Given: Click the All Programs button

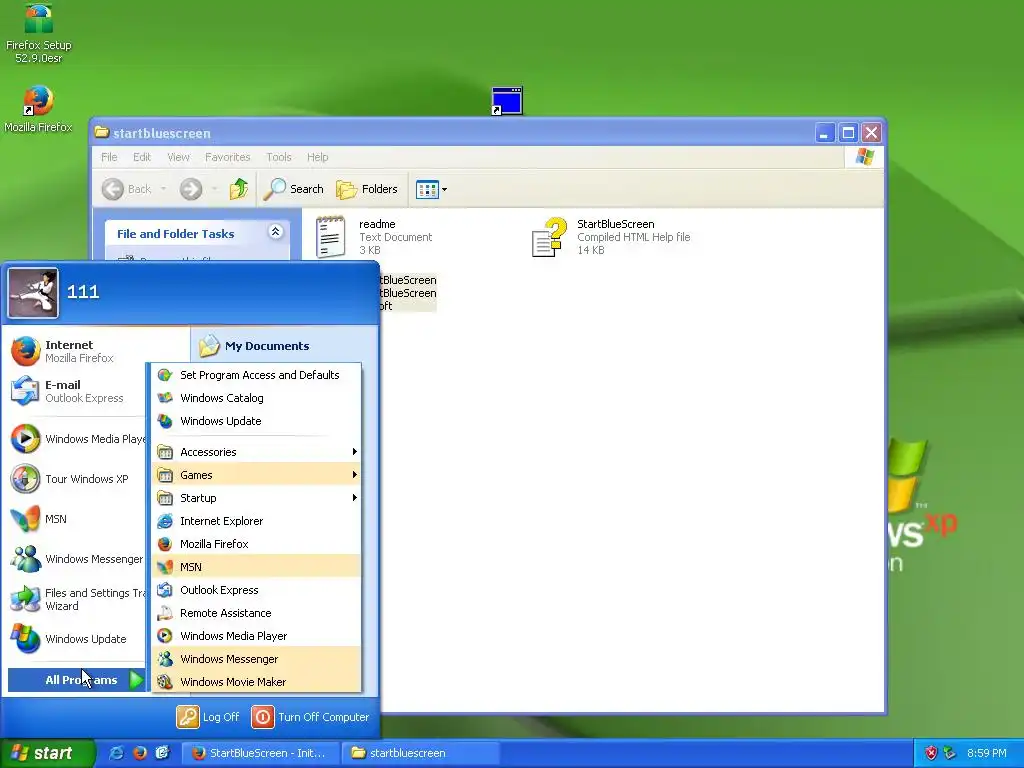Looking at the screenshot, I should coord(77,680).
